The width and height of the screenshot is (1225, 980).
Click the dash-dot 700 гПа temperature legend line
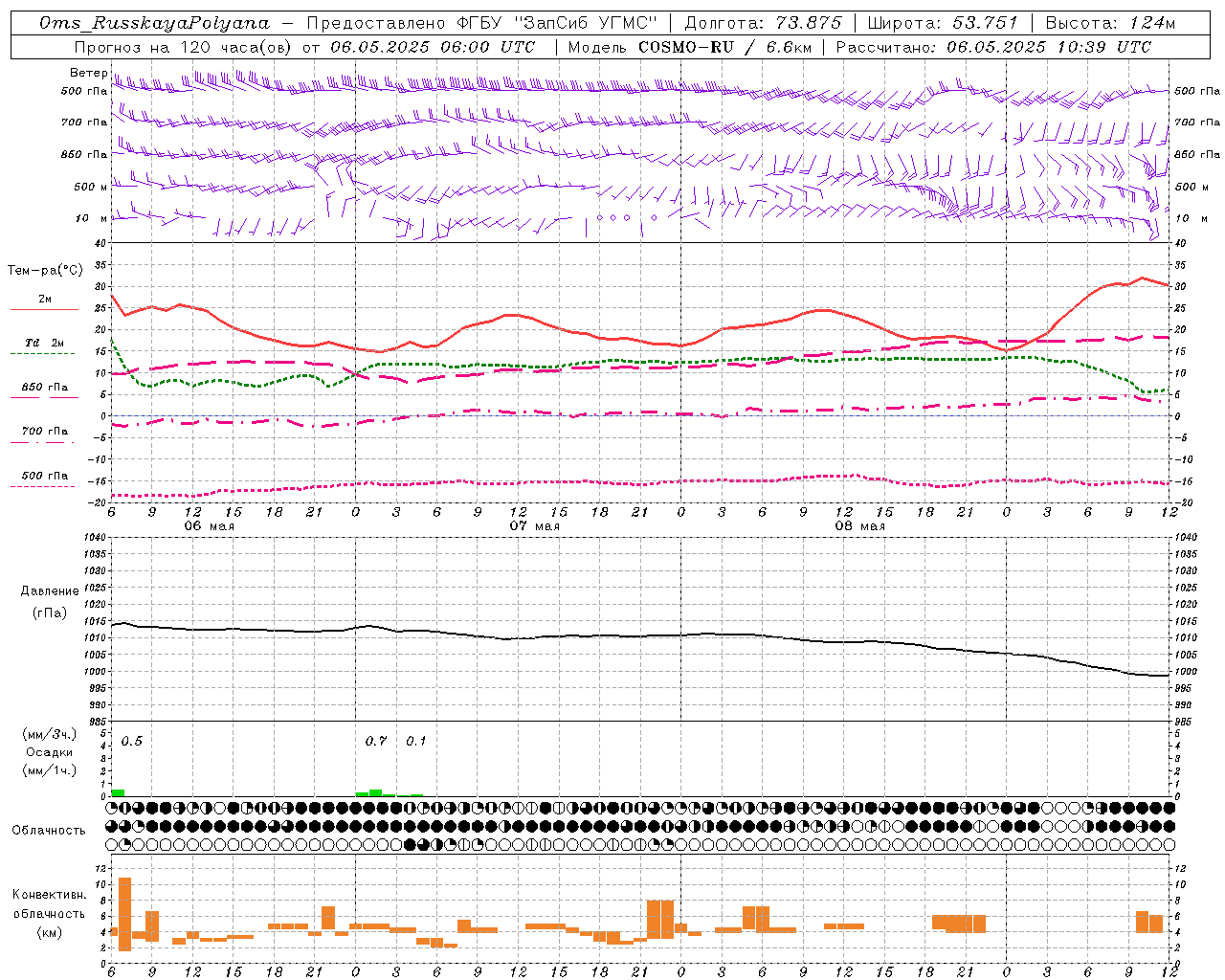42,442
